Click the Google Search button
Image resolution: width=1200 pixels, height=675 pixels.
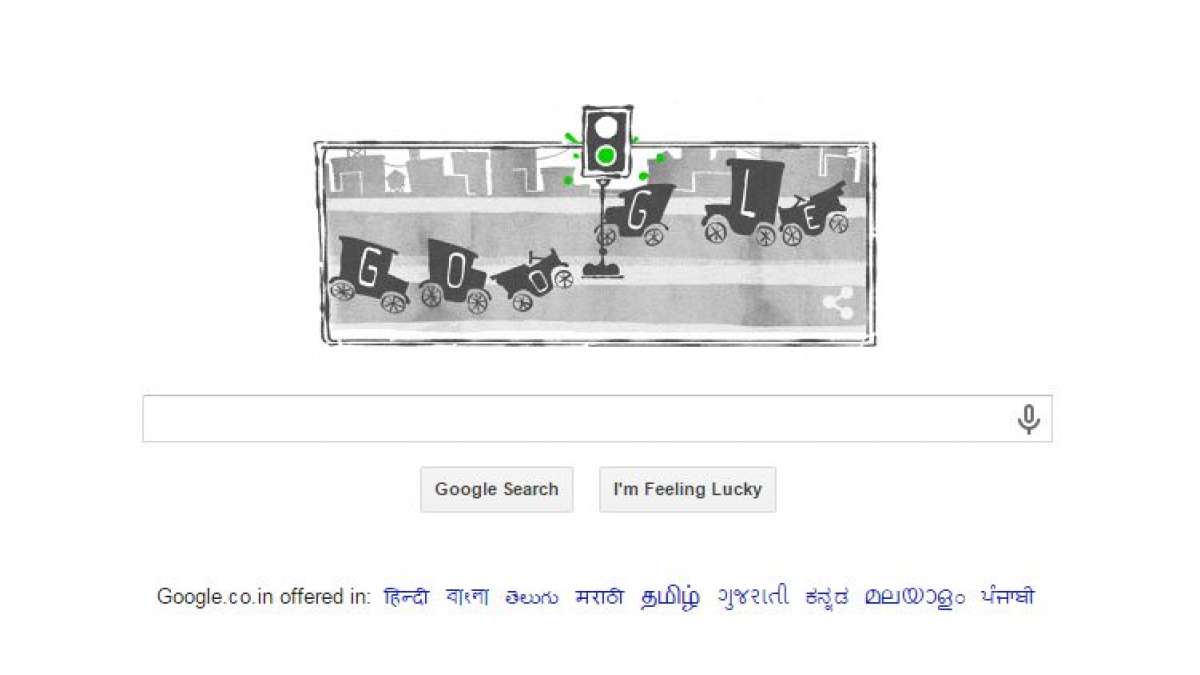click(x=497, y=490)
